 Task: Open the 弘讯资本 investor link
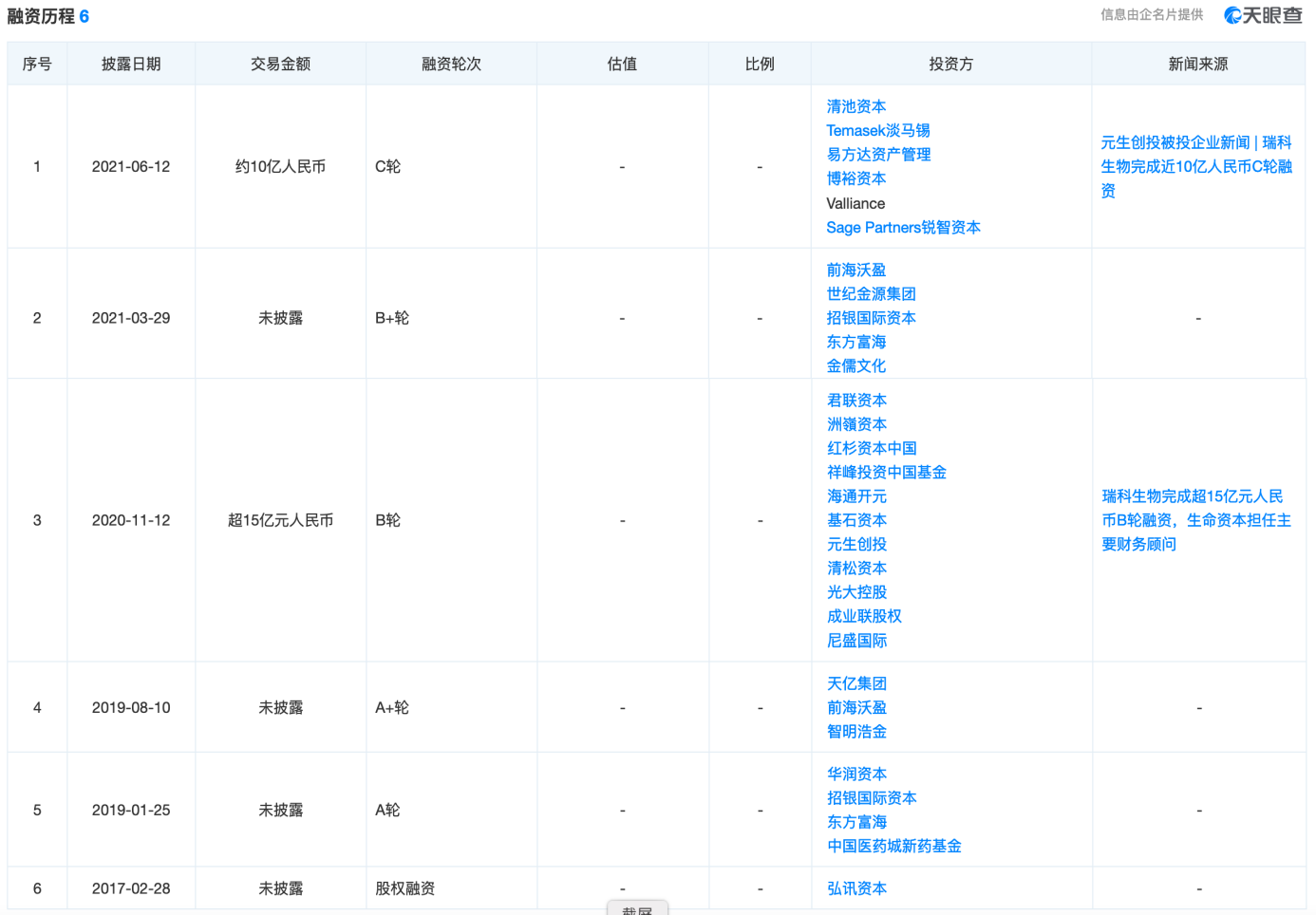click(x=856, y=888)
